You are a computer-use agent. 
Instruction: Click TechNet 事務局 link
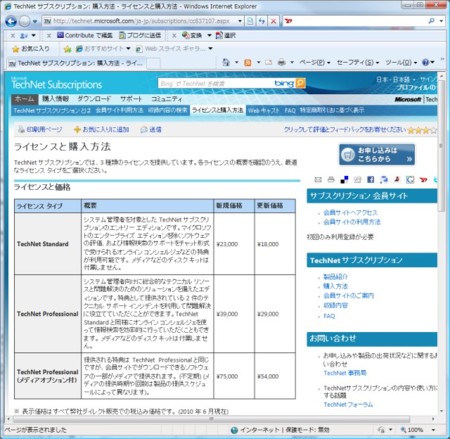(x=345, y=373)
